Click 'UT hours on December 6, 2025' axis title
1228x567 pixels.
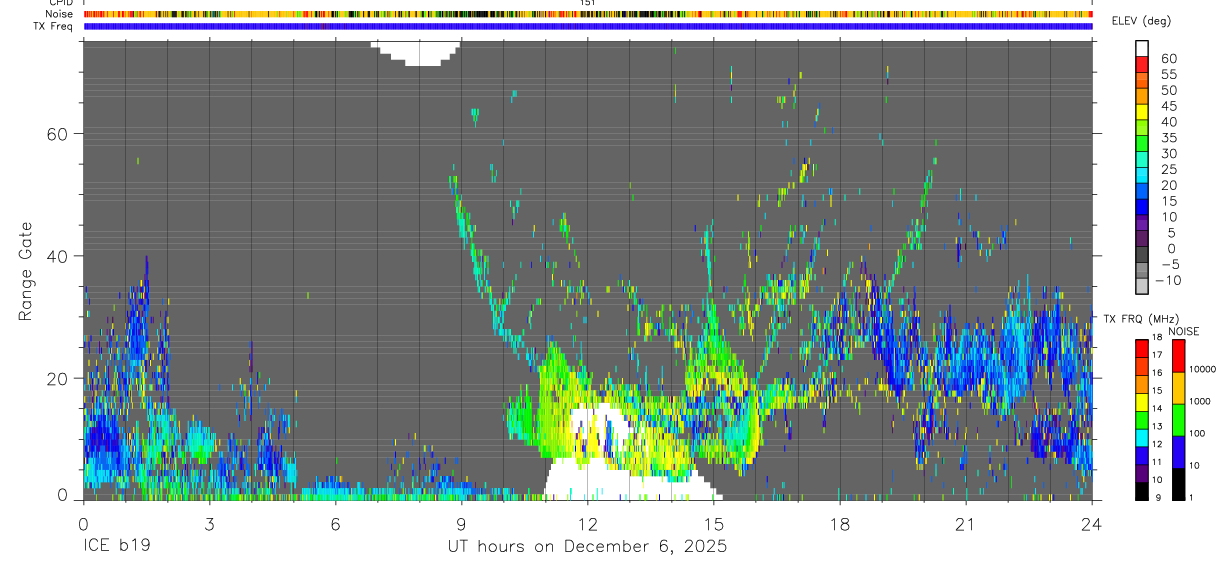coord(587,547)
